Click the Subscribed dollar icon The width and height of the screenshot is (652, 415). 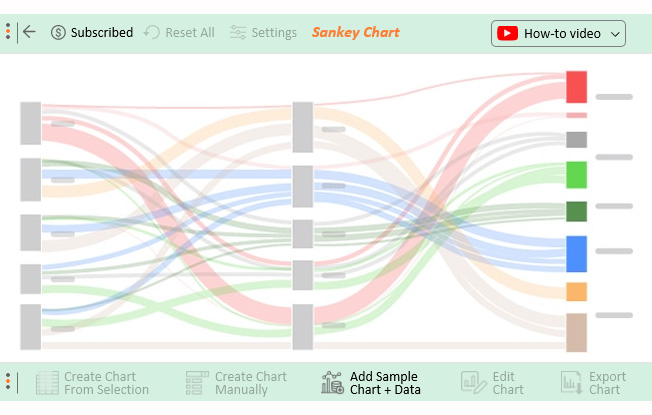(58, 32)
